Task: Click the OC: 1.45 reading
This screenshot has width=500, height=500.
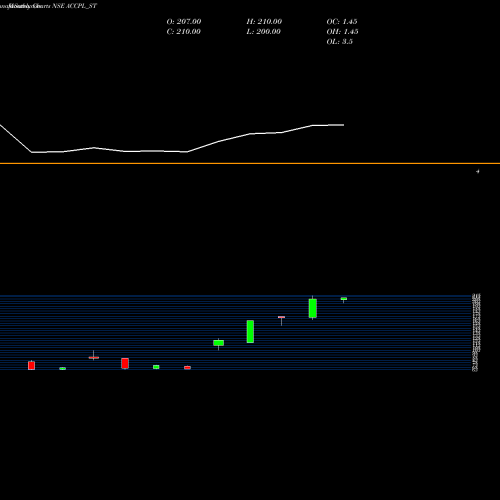Action: click(x=342, y=21)
